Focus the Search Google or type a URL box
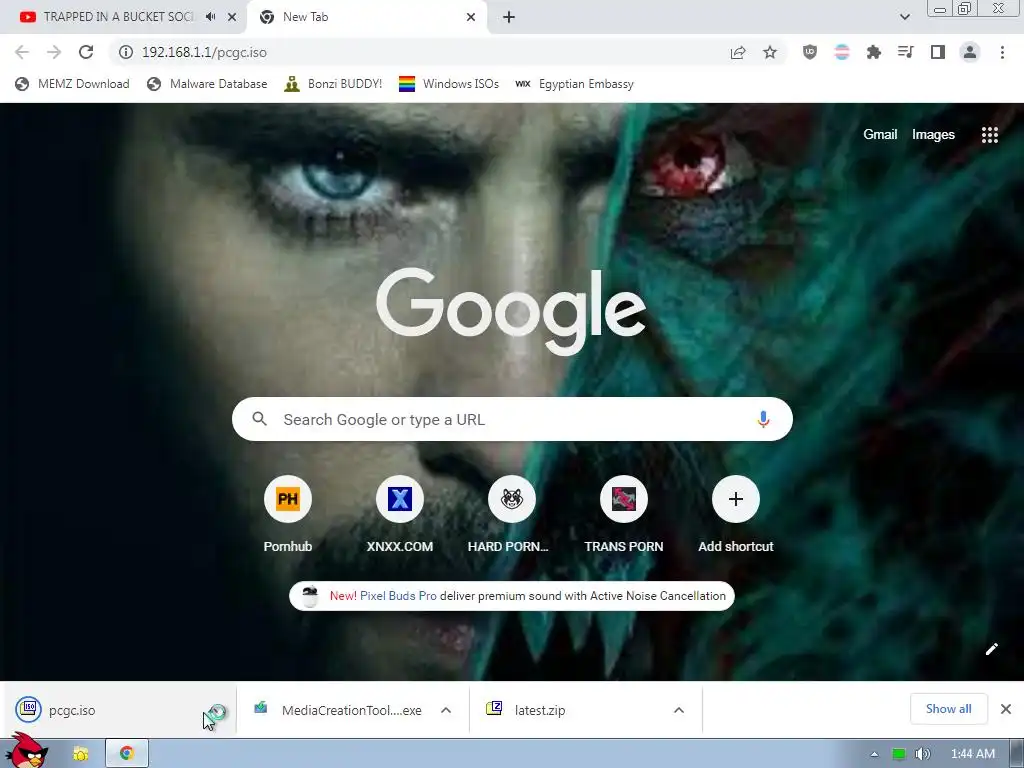Image resolution: width=1024 pixels, height=768 pixels. (x=512, y=419)
